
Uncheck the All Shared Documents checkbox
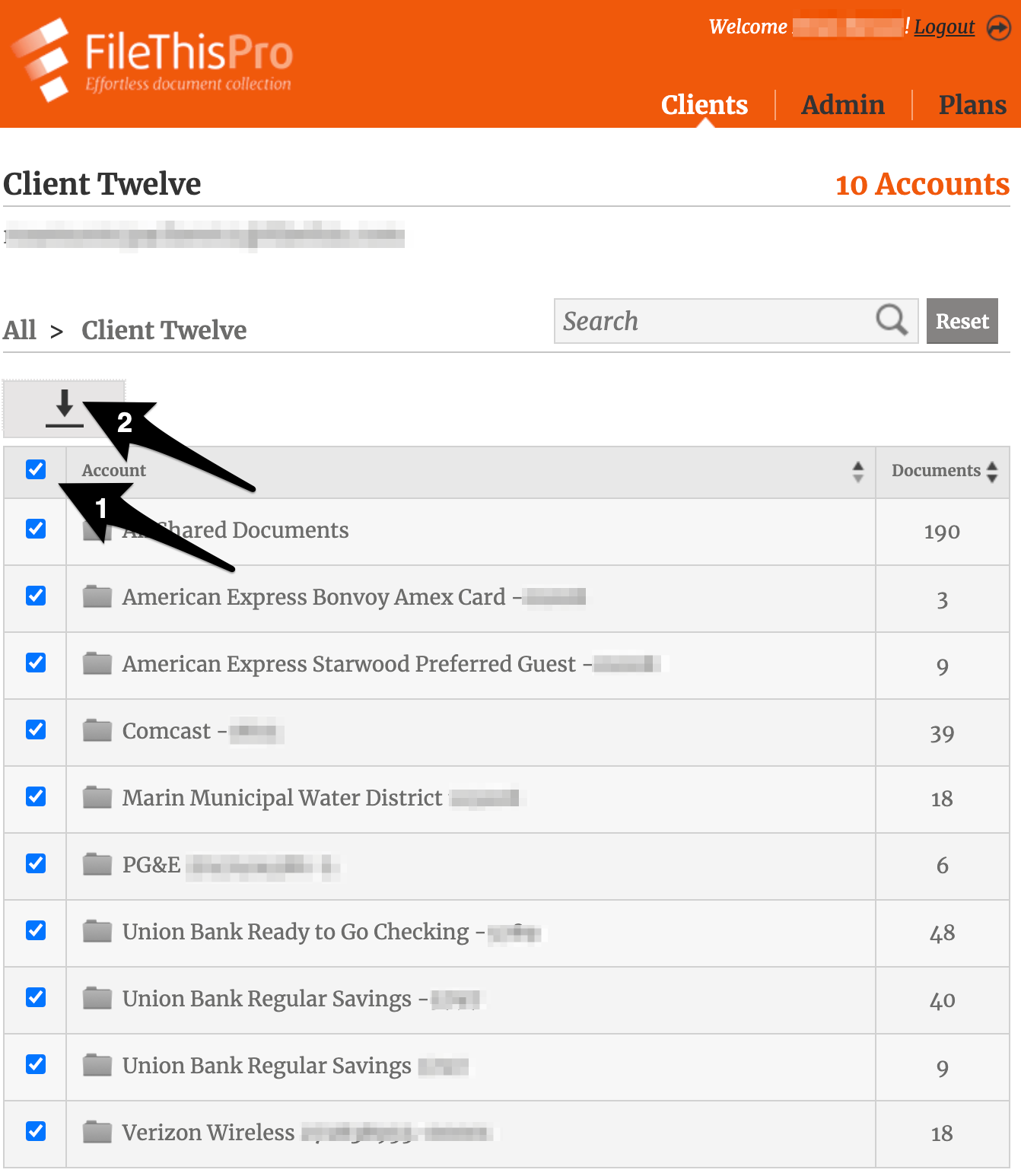tap(36, 529)
